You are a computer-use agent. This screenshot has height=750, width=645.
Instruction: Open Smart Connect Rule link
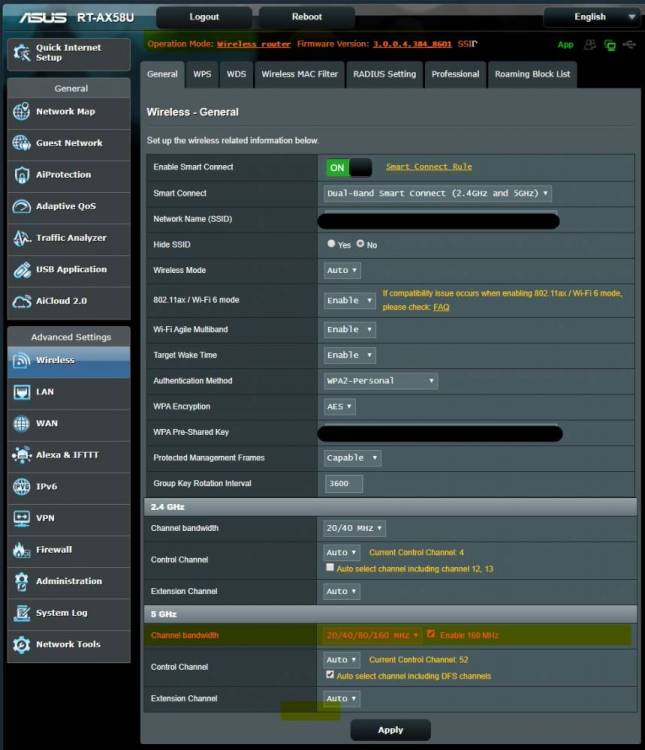(x=429, y=167)
